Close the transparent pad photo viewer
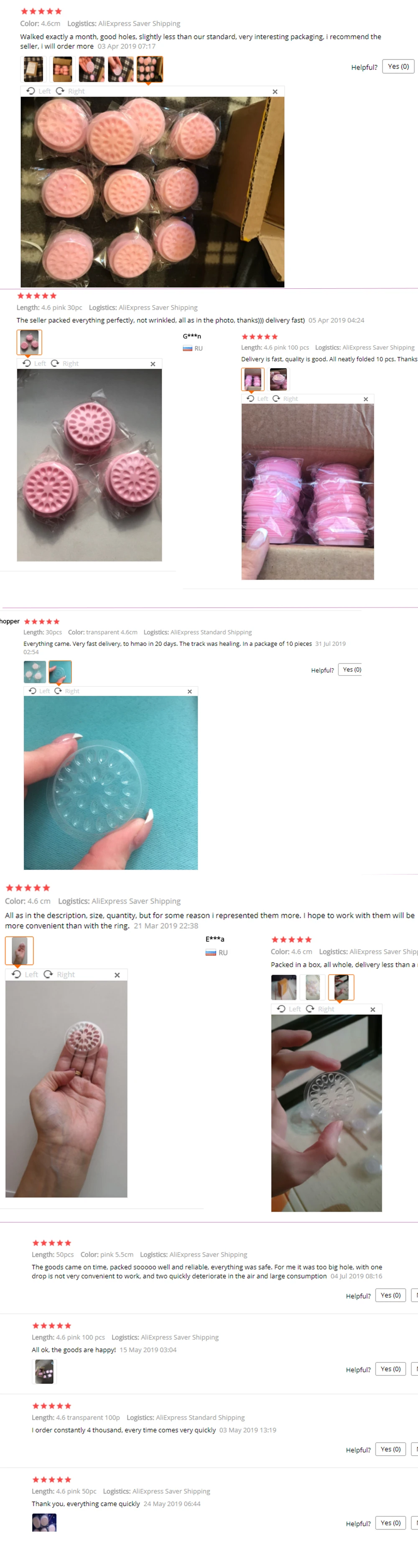 pos(189,691)
